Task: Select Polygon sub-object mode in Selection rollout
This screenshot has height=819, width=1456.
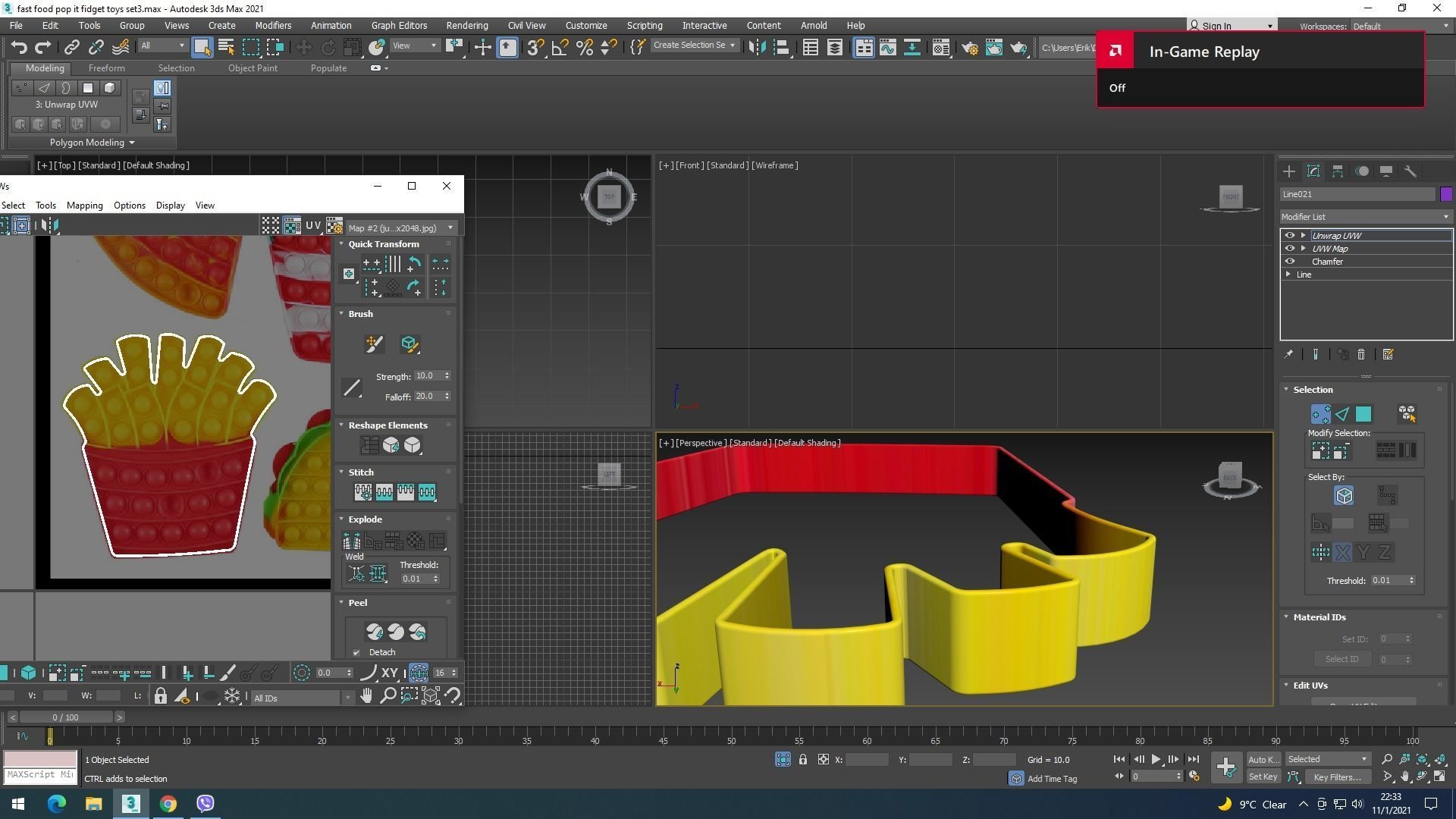Action: [x=1363, y=414]
